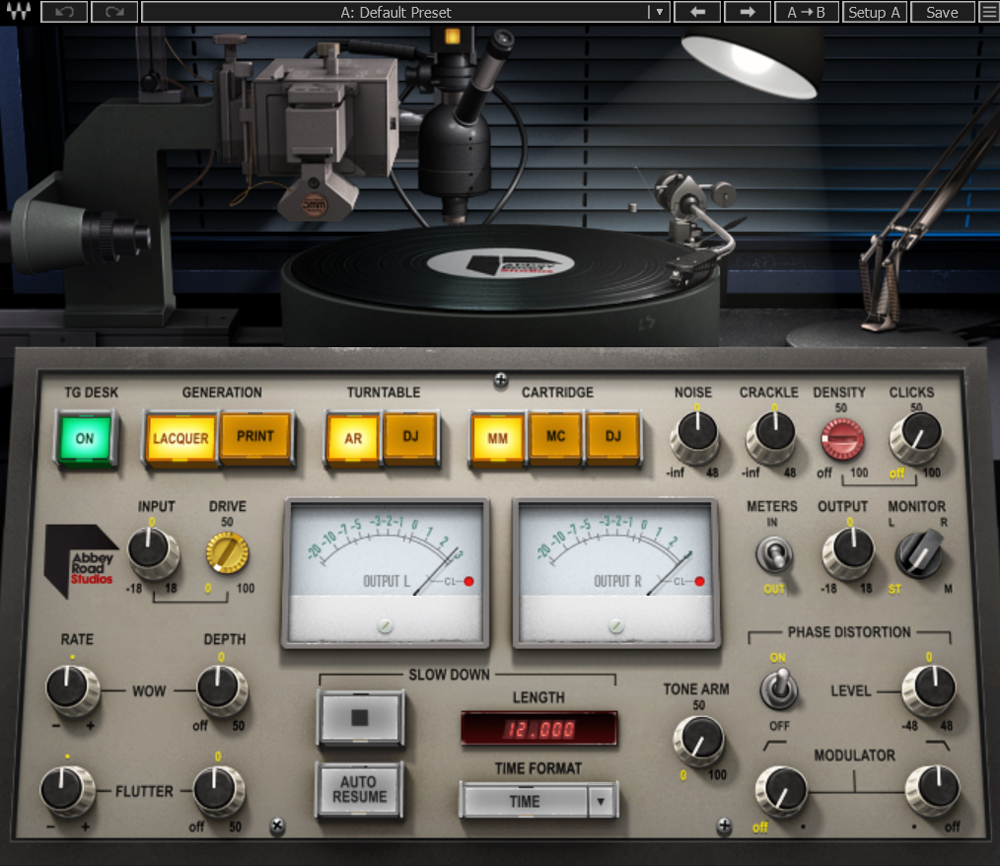The width and height of the screenshot is (1000, 866).
Task: Select the MC cartridge button
Action: click(555, 437)
